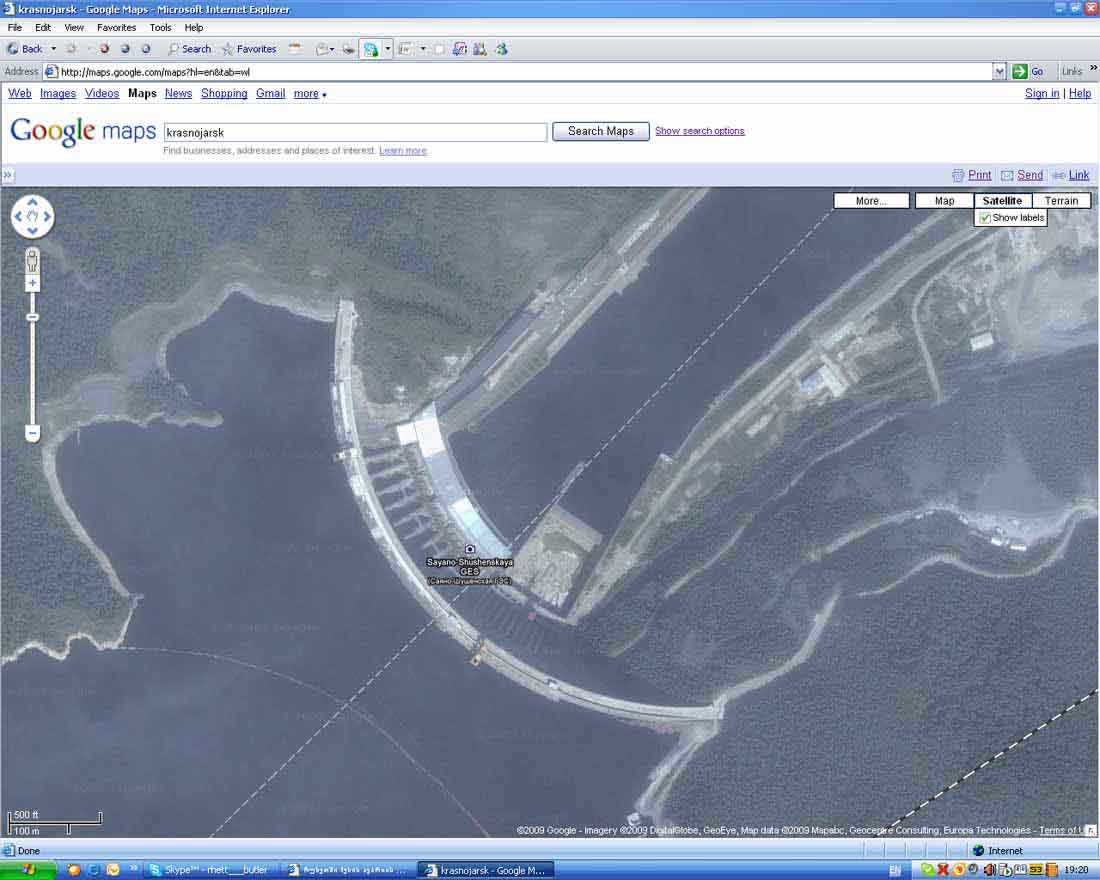Image resolution: width=1100 pixels, height=880 pixels.
Task: Click the Street View pegman icon
Action: [x=32, y=260]
